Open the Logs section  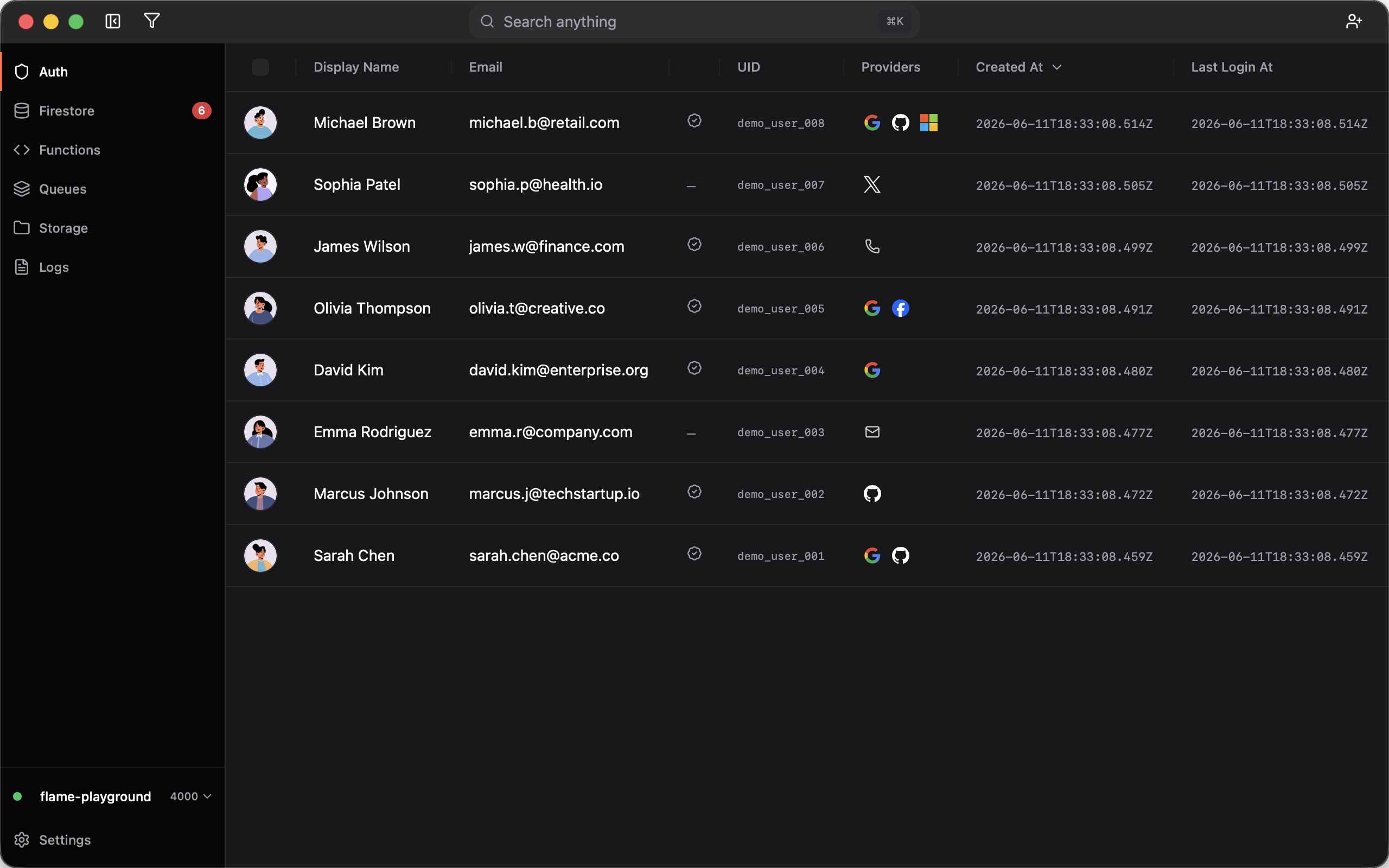click(112, 267)
